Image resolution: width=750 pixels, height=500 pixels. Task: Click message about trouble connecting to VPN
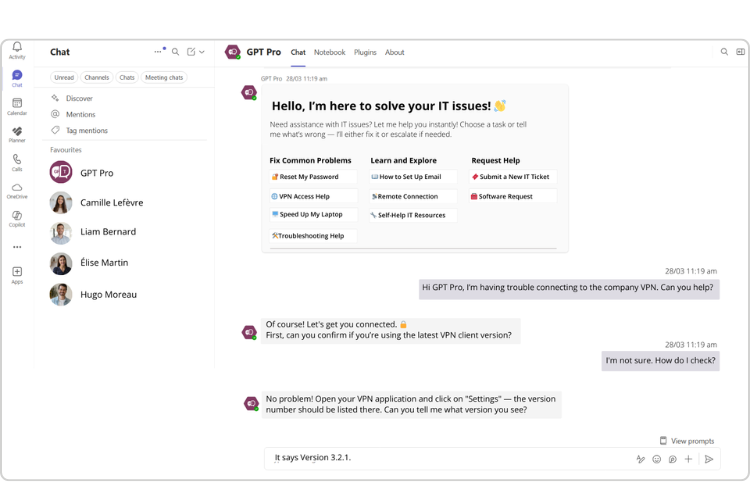[569, 289]
